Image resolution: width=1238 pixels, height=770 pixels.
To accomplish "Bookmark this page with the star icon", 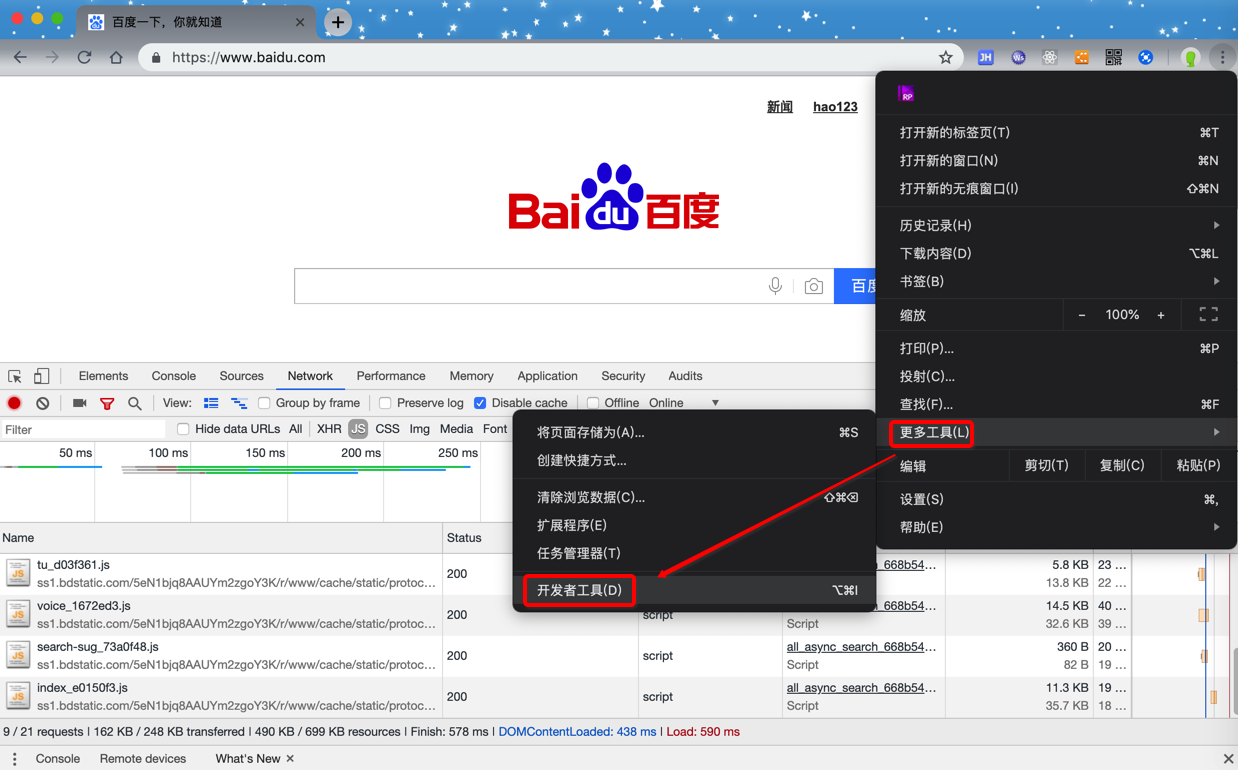I will 945,57.
